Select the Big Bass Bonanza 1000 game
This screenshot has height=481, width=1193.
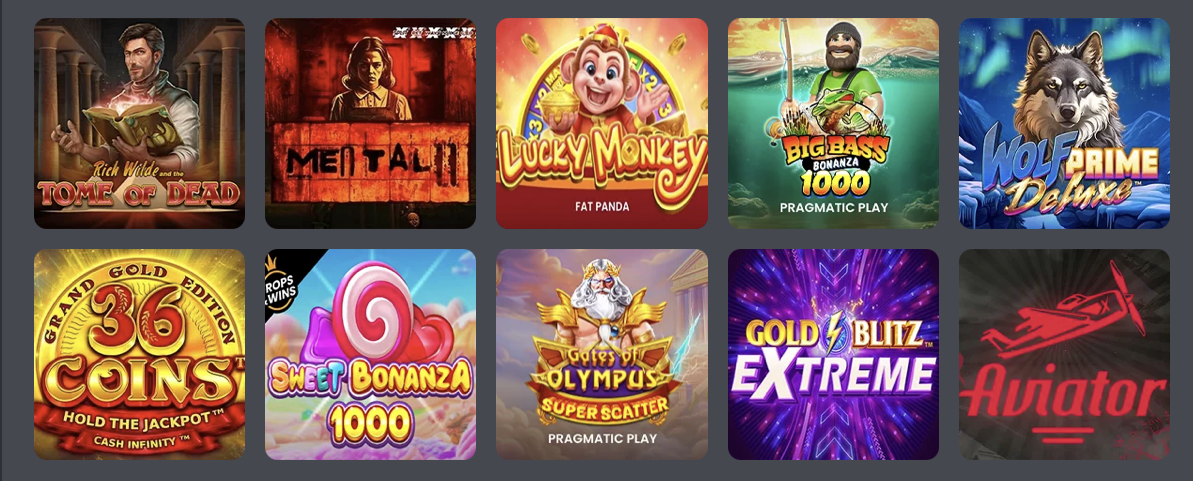(833, 123)
